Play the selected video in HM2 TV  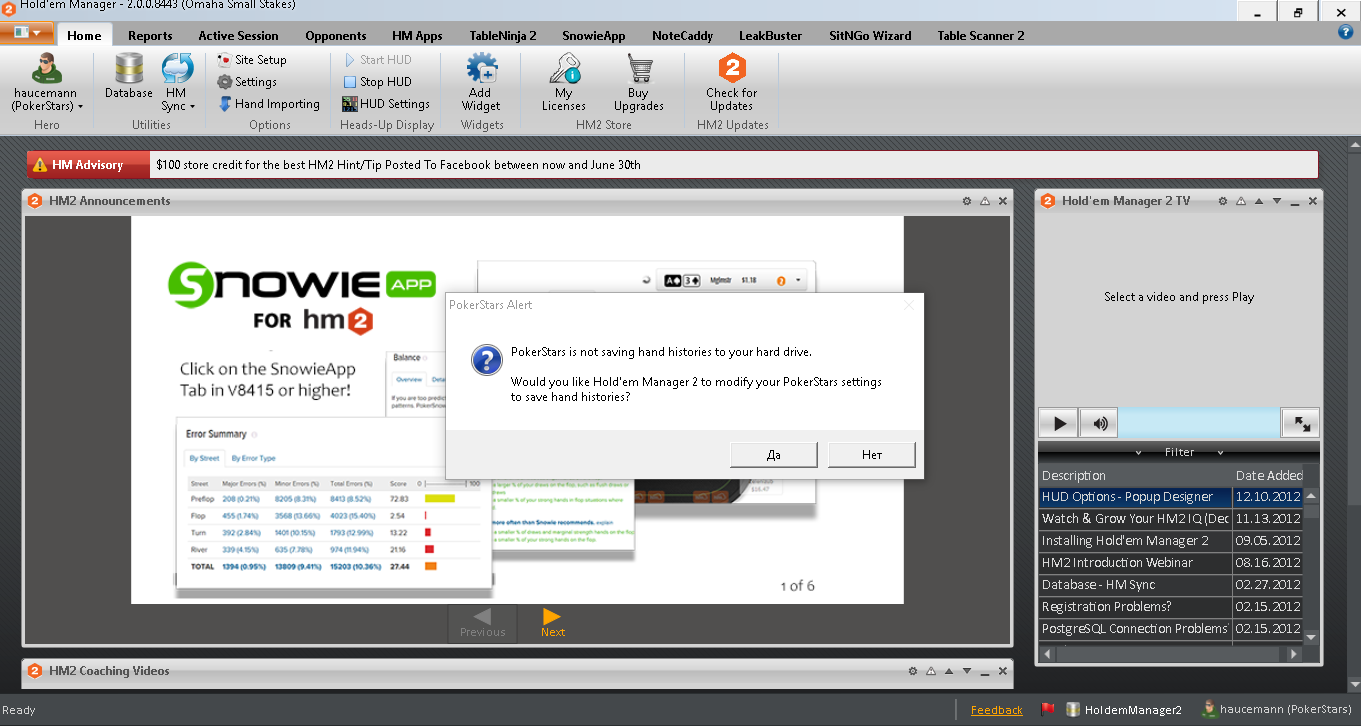tap(1059, 423)
